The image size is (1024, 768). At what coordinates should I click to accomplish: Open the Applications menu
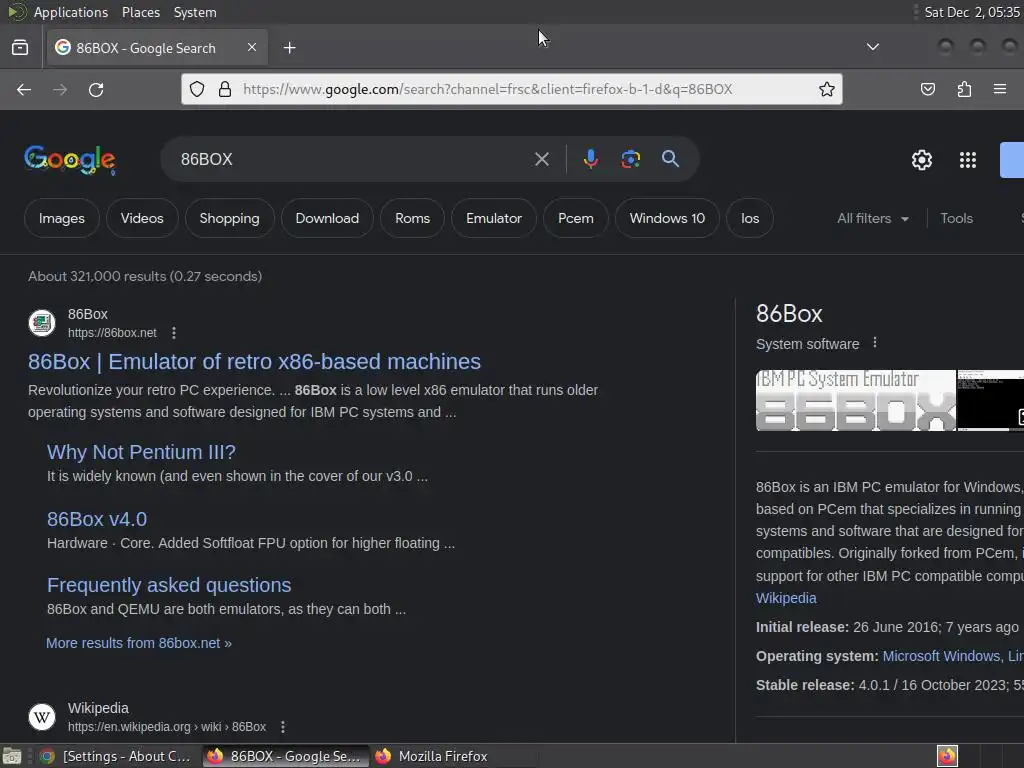point(71,12)
